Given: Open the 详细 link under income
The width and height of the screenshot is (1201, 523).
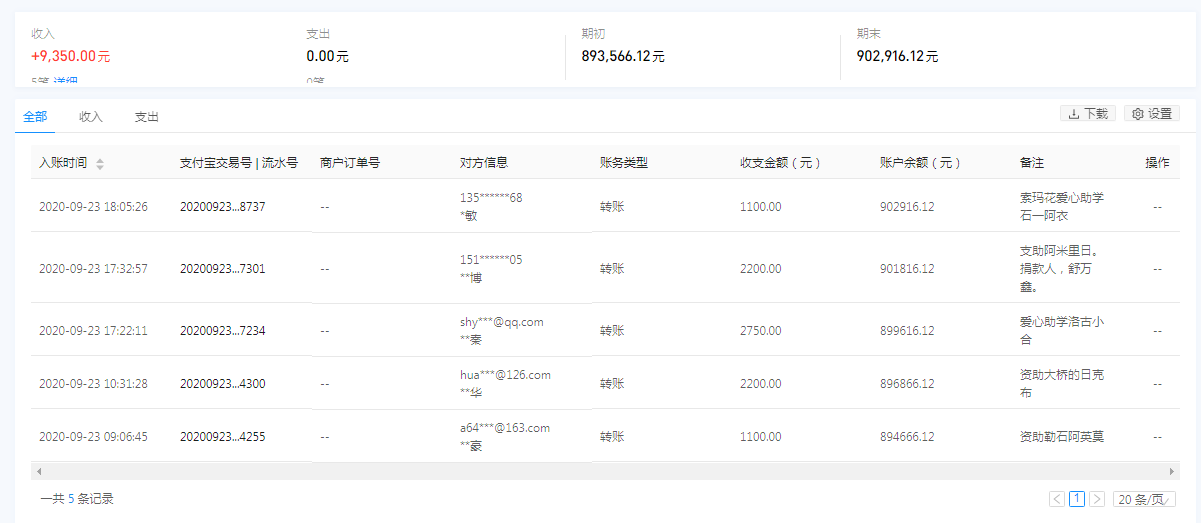Looking at the screenshot, I should coord(64,81).
